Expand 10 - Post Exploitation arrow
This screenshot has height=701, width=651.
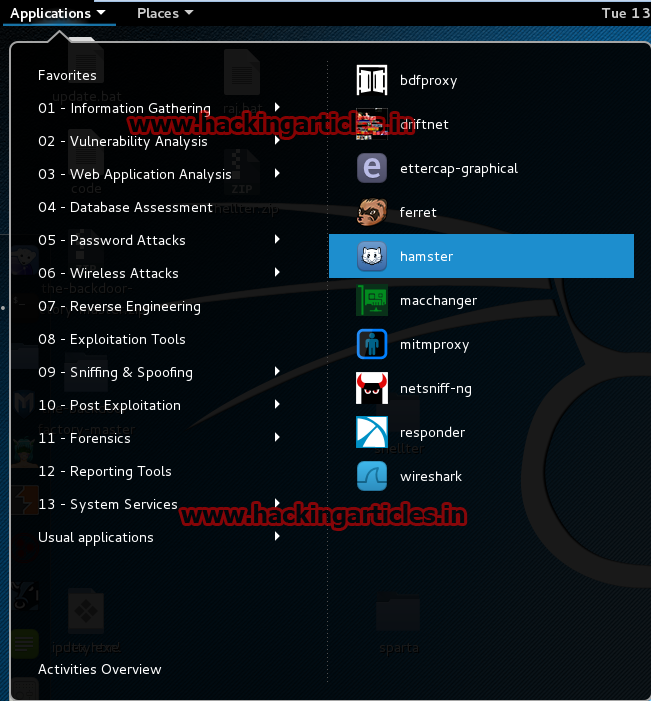(277, 404)
